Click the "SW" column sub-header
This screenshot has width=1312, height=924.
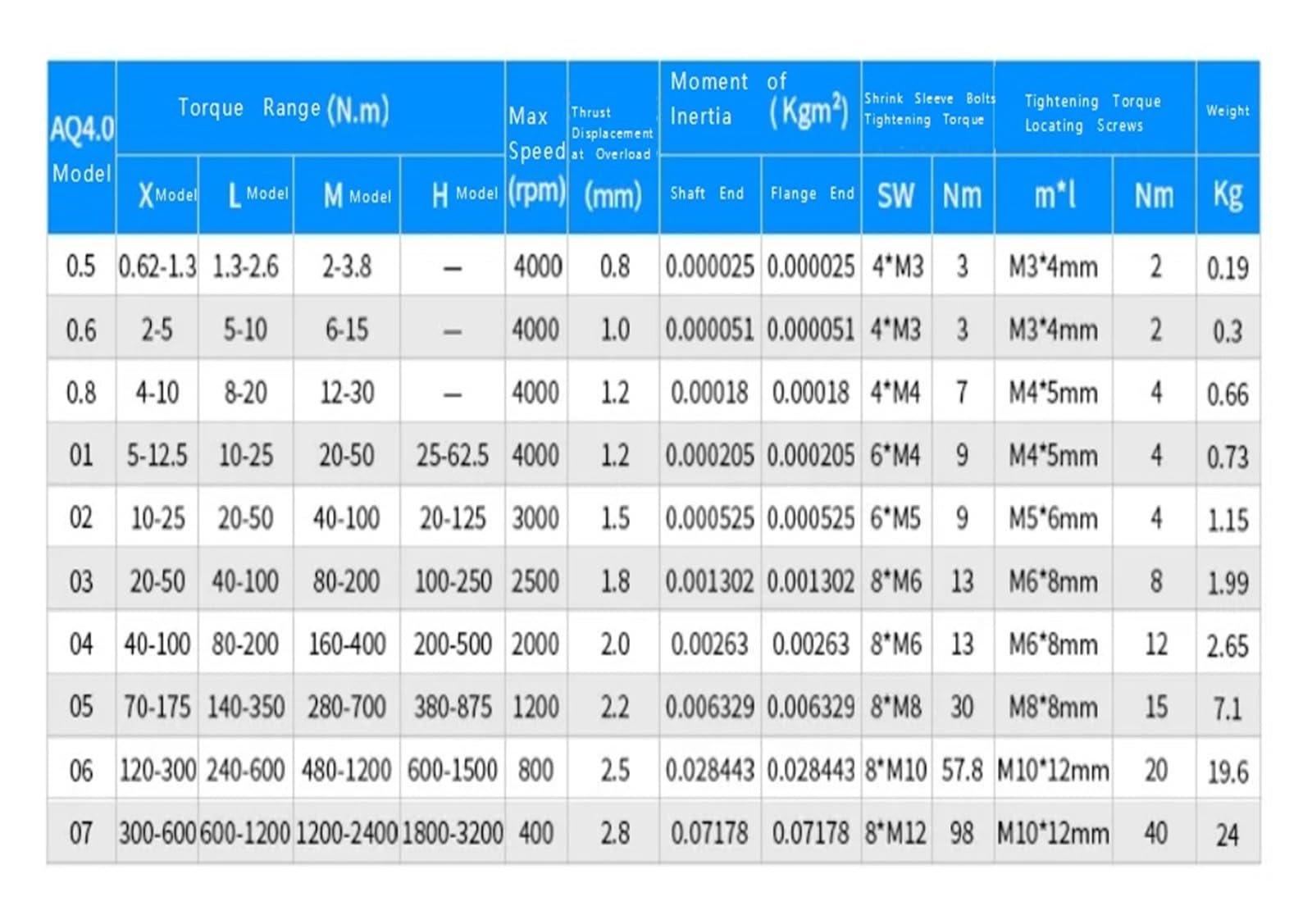pos(895,195)
